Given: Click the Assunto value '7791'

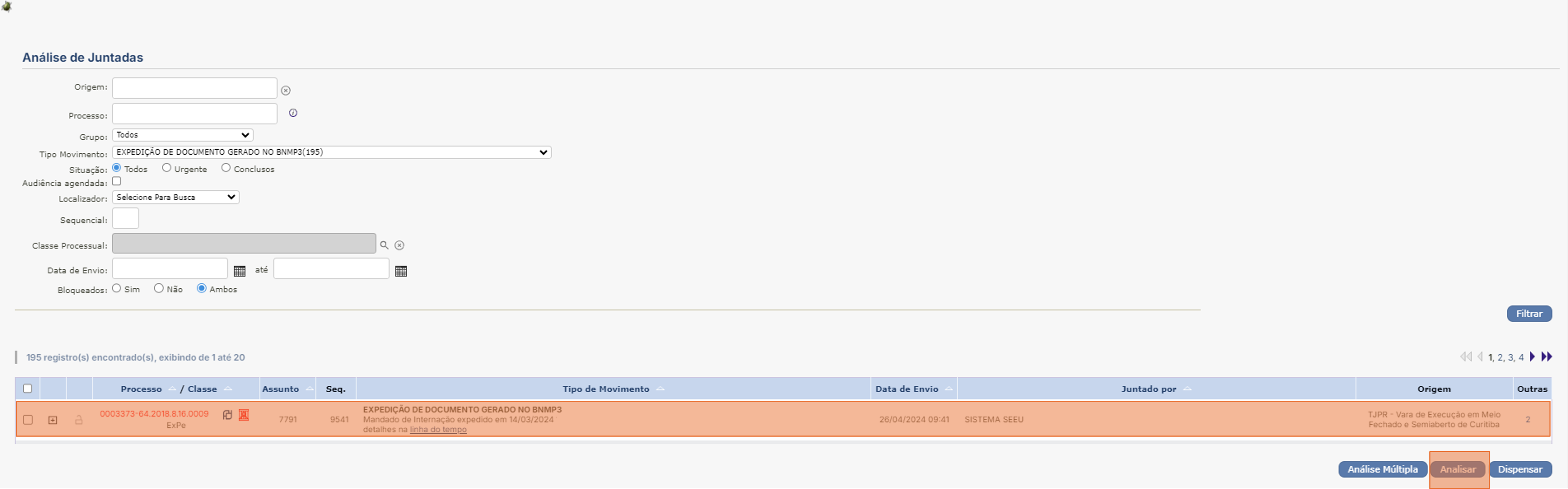Looking at the screenshot, I should click(287, 419).
